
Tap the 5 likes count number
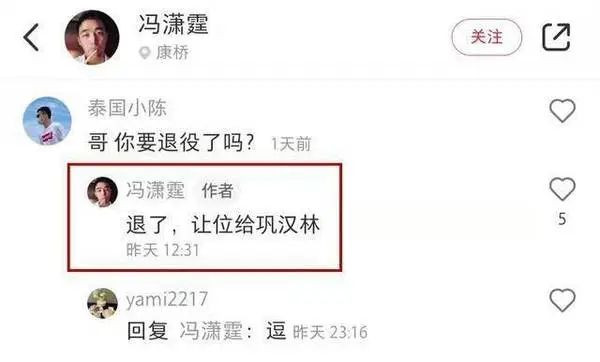pyautogui.click(x=562, y=219)
